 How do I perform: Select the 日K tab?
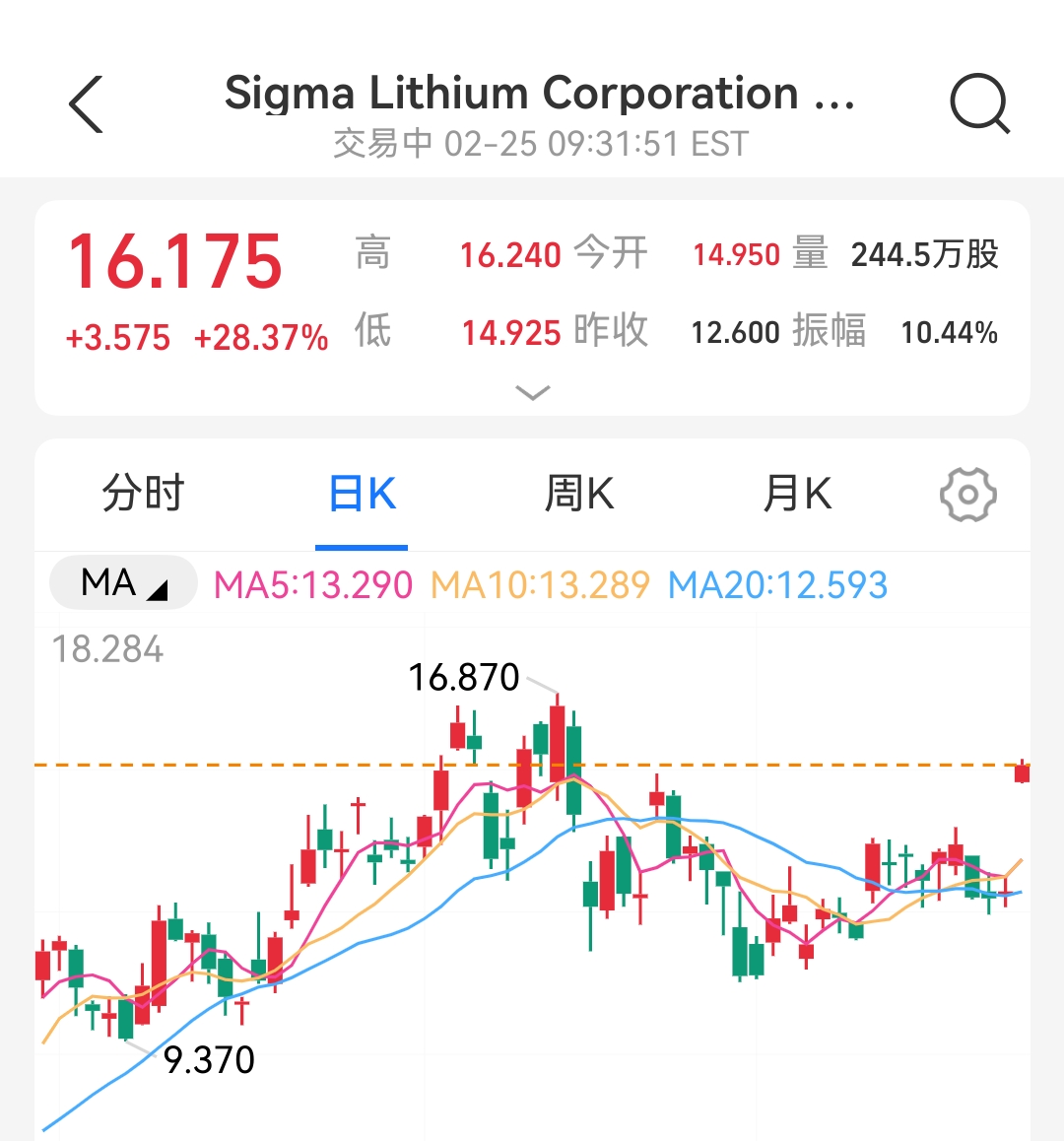362,494
